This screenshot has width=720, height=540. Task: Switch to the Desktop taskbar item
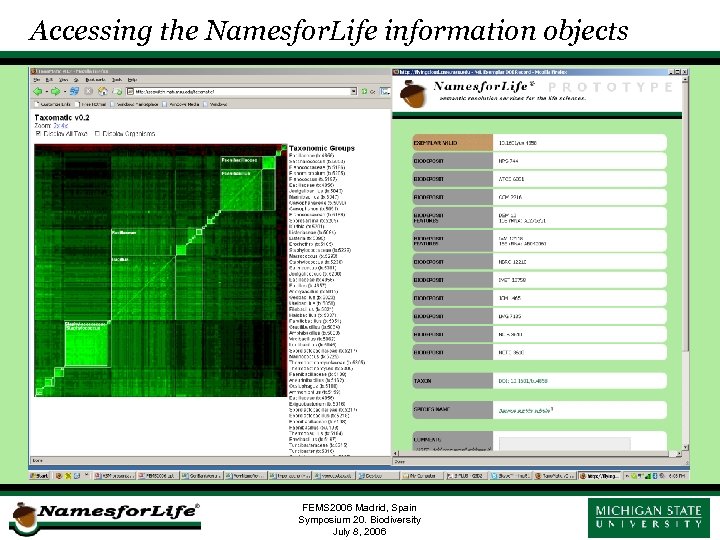[377, 476]
